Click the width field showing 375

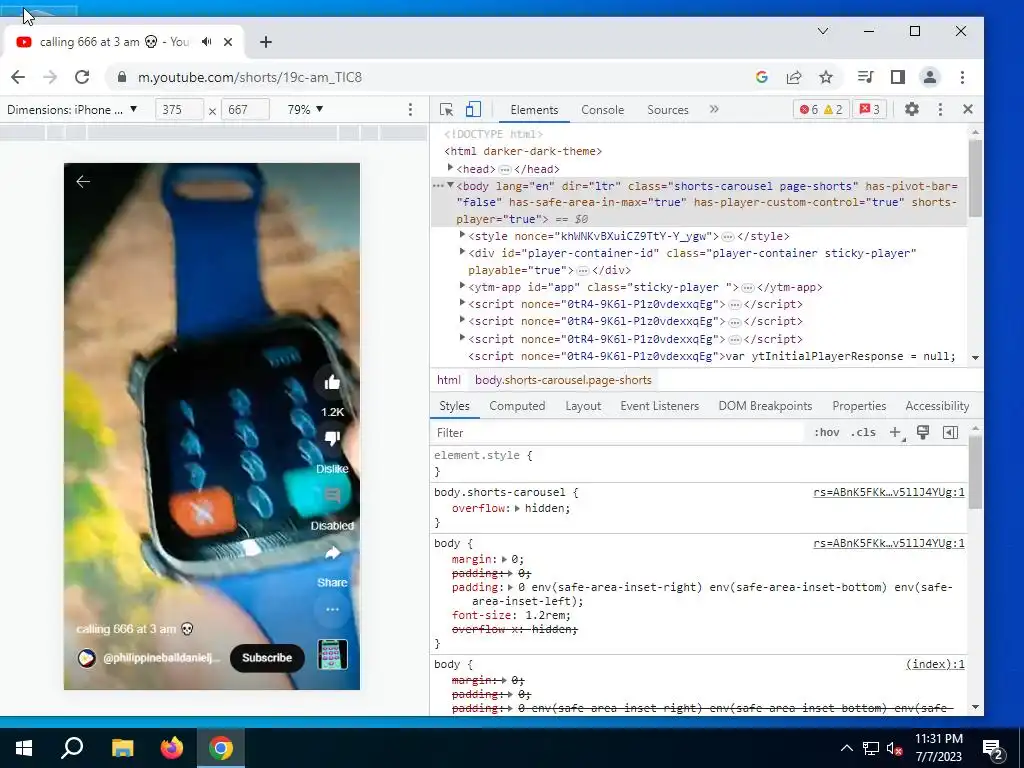179,110
